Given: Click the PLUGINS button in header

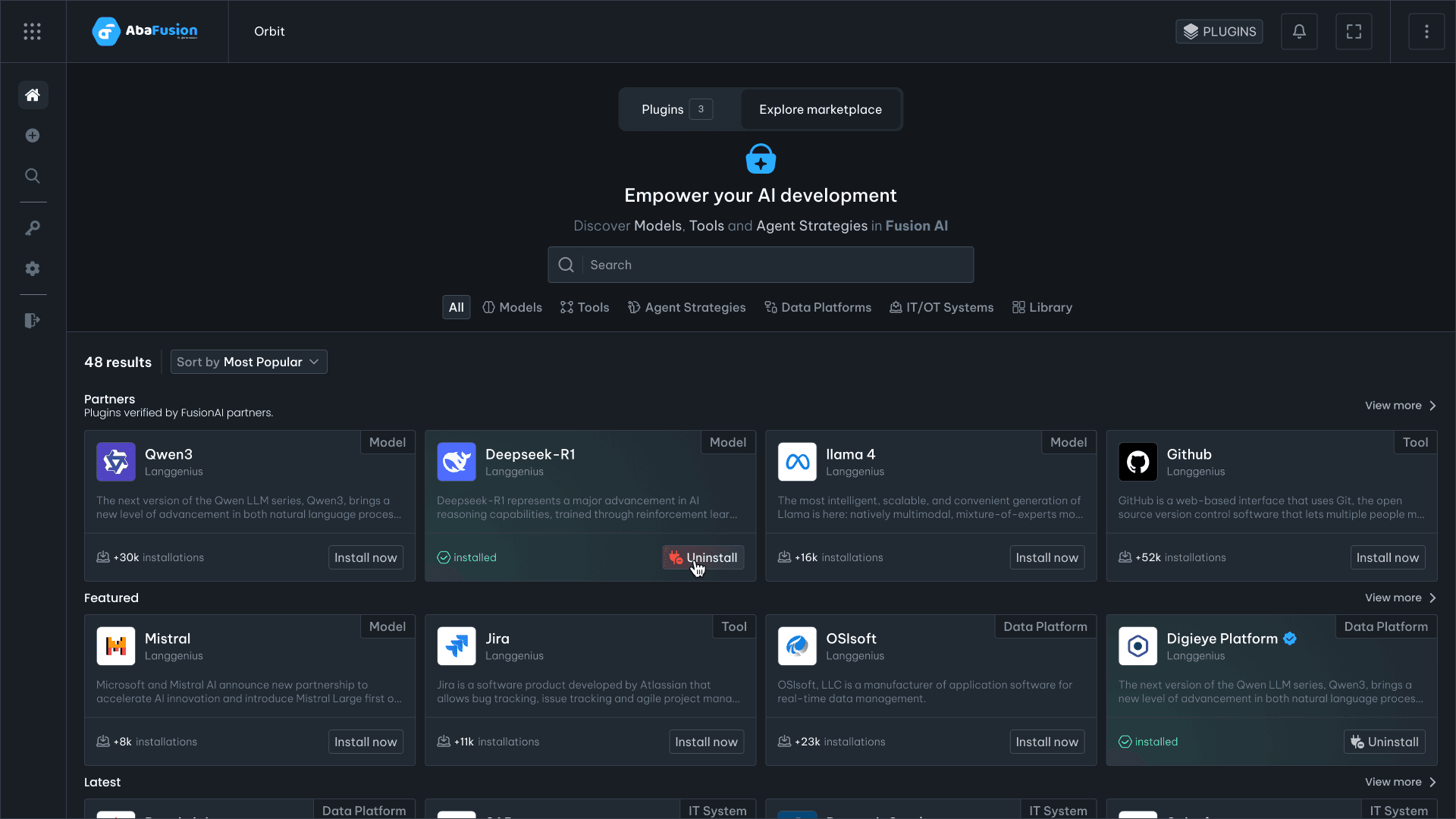Looking at the screenshot, I should 1219,31.
